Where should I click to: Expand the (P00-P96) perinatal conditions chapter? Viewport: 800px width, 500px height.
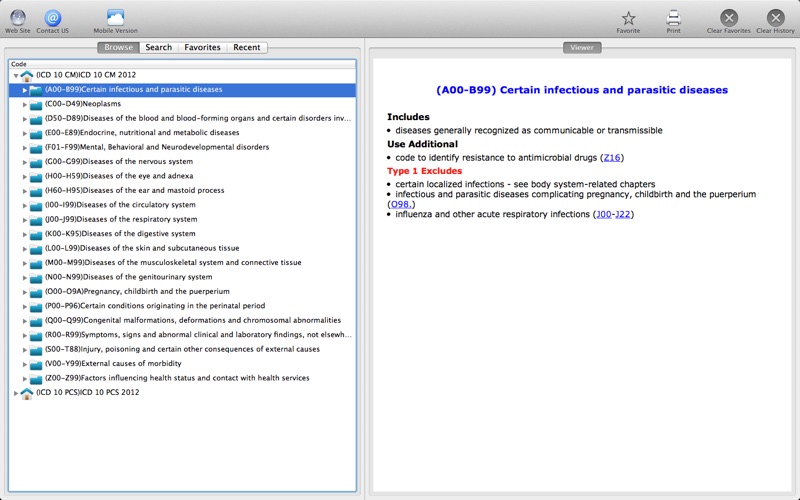(x=24, y=307)
